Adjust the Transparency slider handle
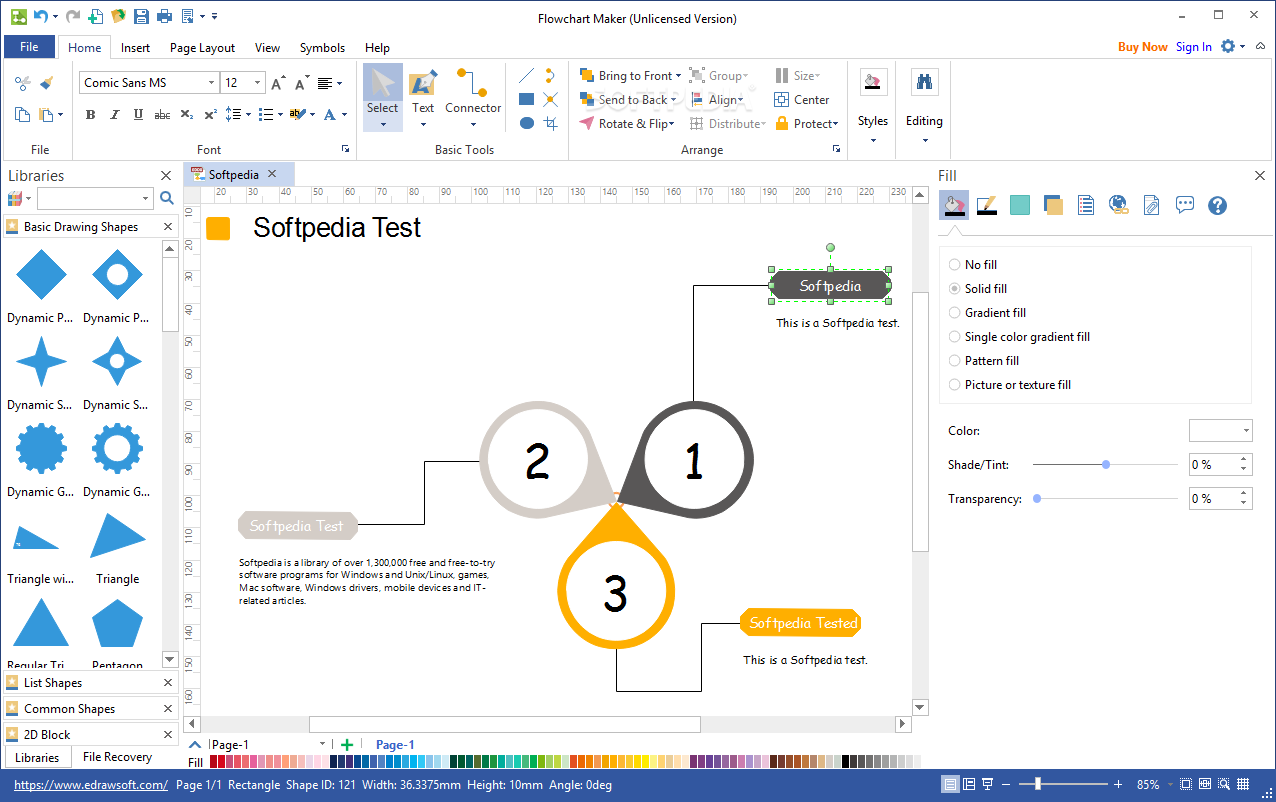Screen dimensions: 1276x802 pos(1037,498)
